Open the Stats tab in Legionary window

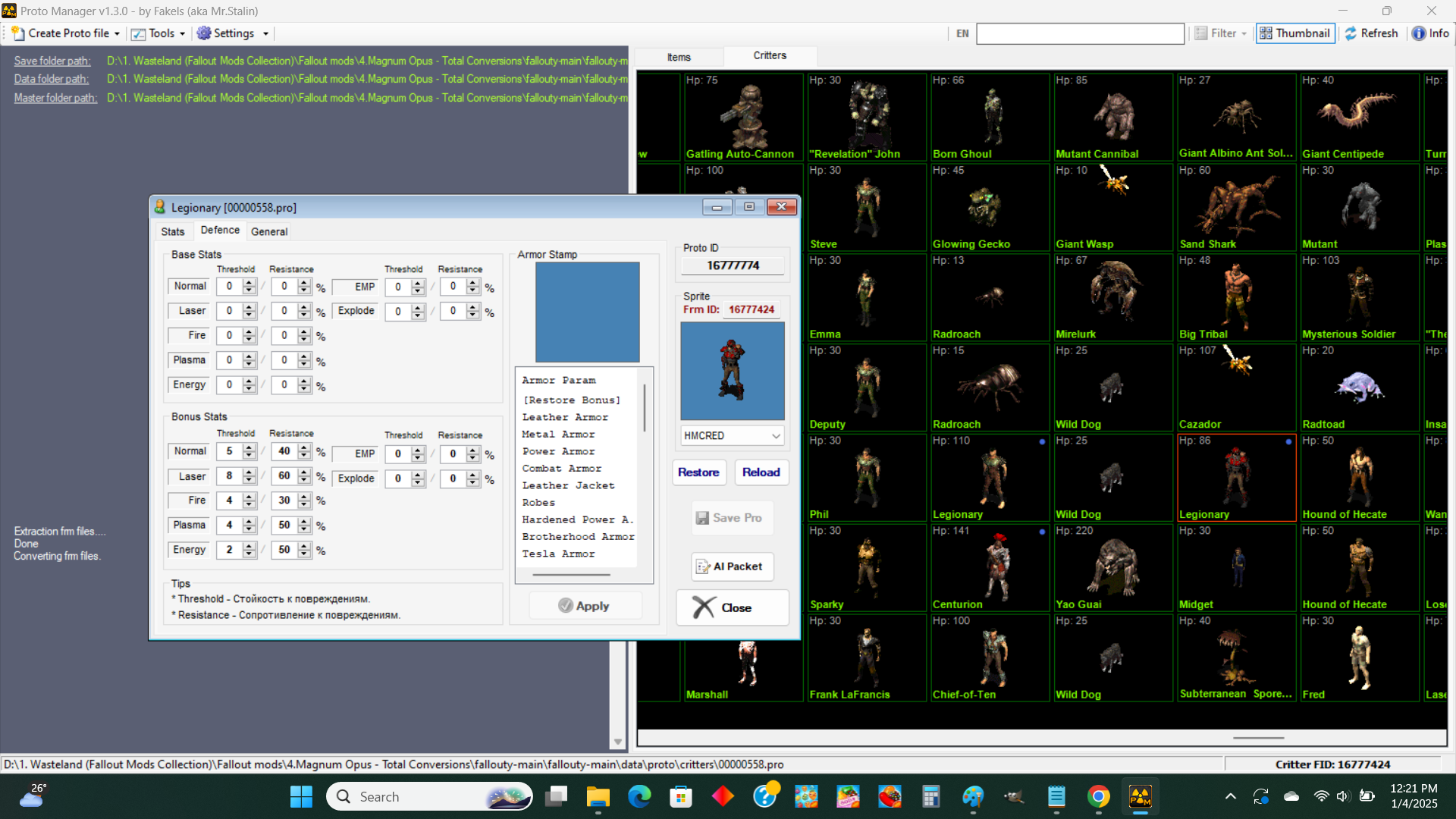click(173, 232)
